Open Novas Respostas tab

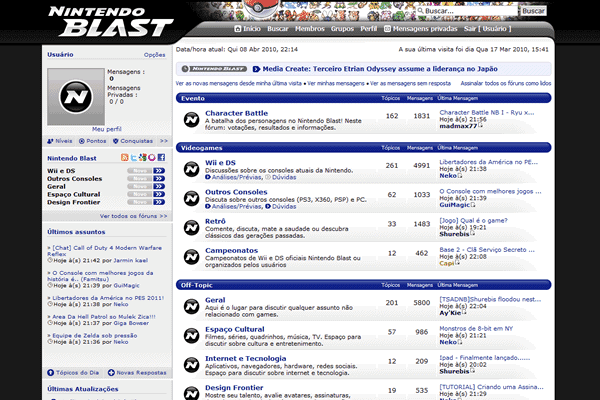point(137,372)
